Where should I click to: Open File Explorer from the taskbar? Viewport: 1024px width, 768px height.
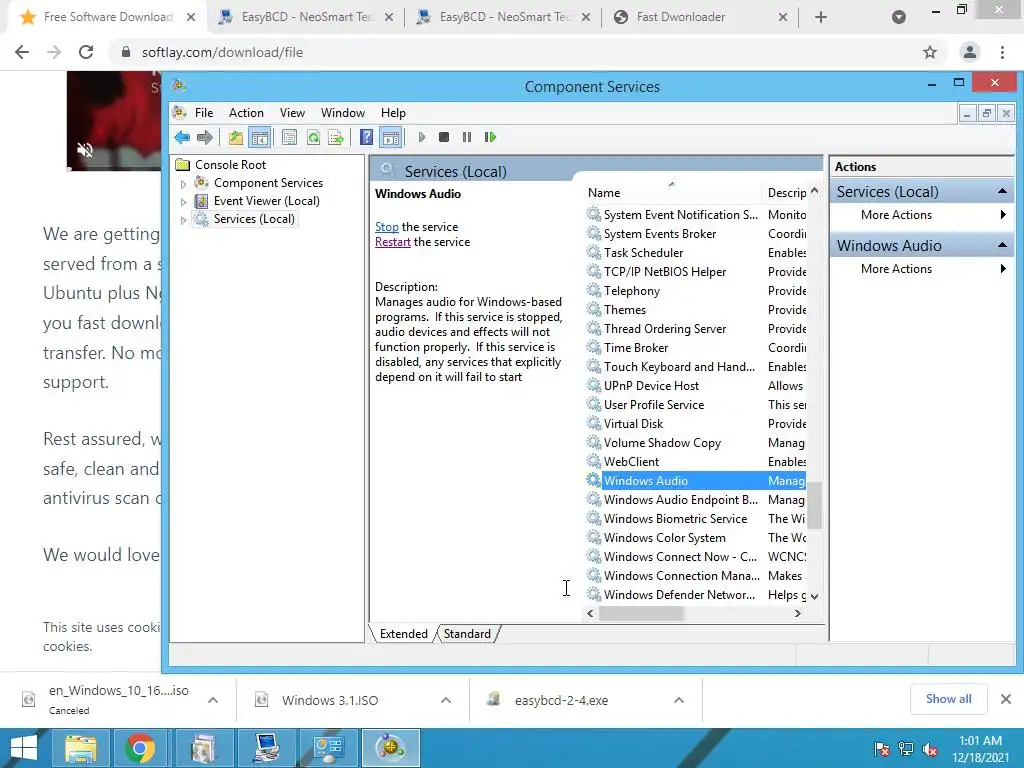coord(80,748)
